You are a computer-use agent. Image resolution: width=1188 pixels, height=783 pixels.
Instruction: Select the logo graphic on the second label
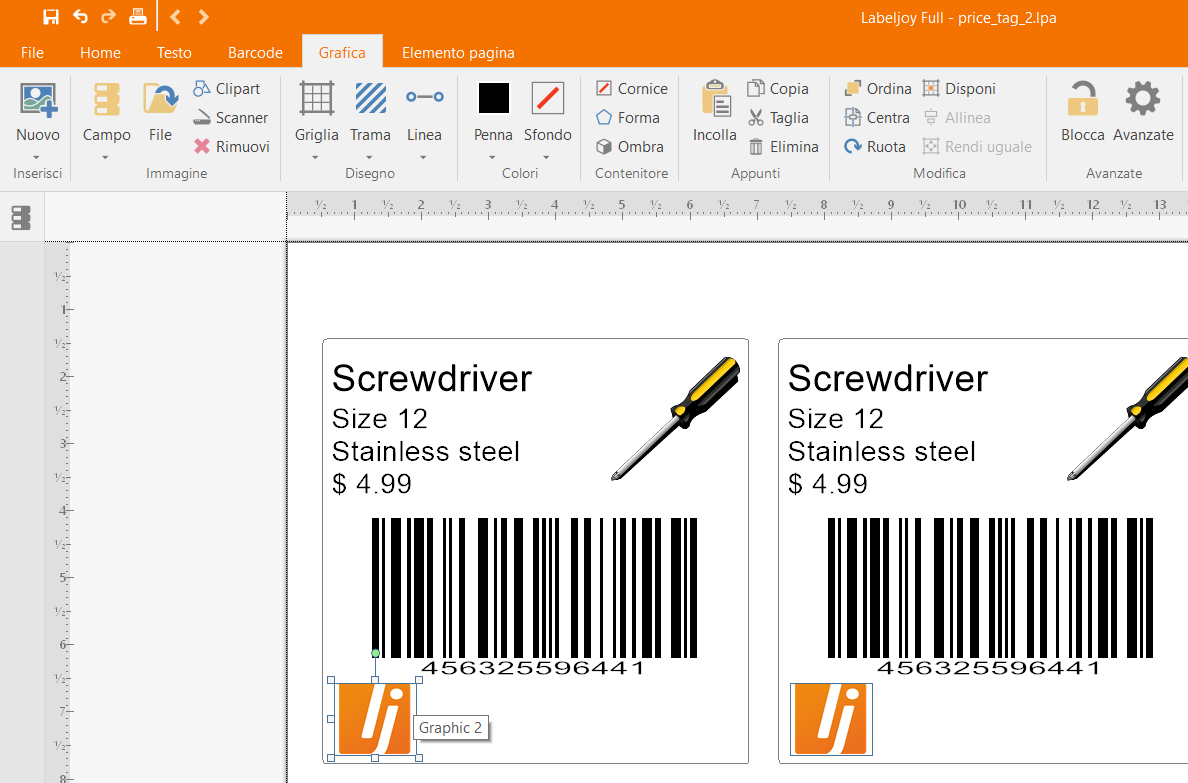(x=831, y=719)
